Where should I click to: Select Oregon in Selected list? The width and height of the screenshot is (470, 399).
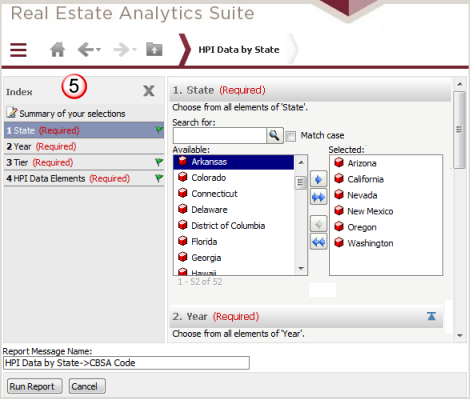[x=386, y=227]
